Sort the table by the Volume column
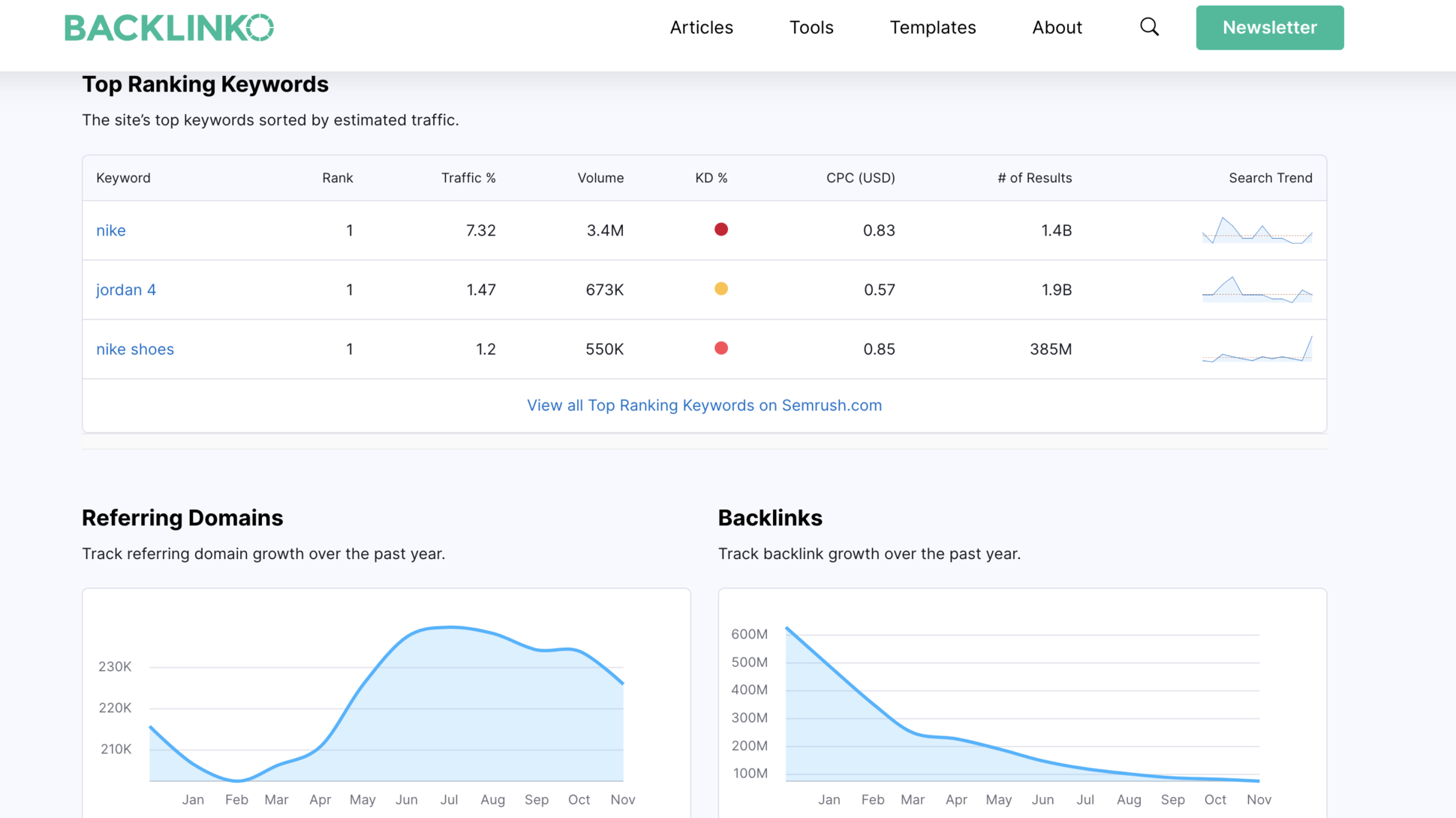This screenshot has height=818, width=1456. [600, 178]
